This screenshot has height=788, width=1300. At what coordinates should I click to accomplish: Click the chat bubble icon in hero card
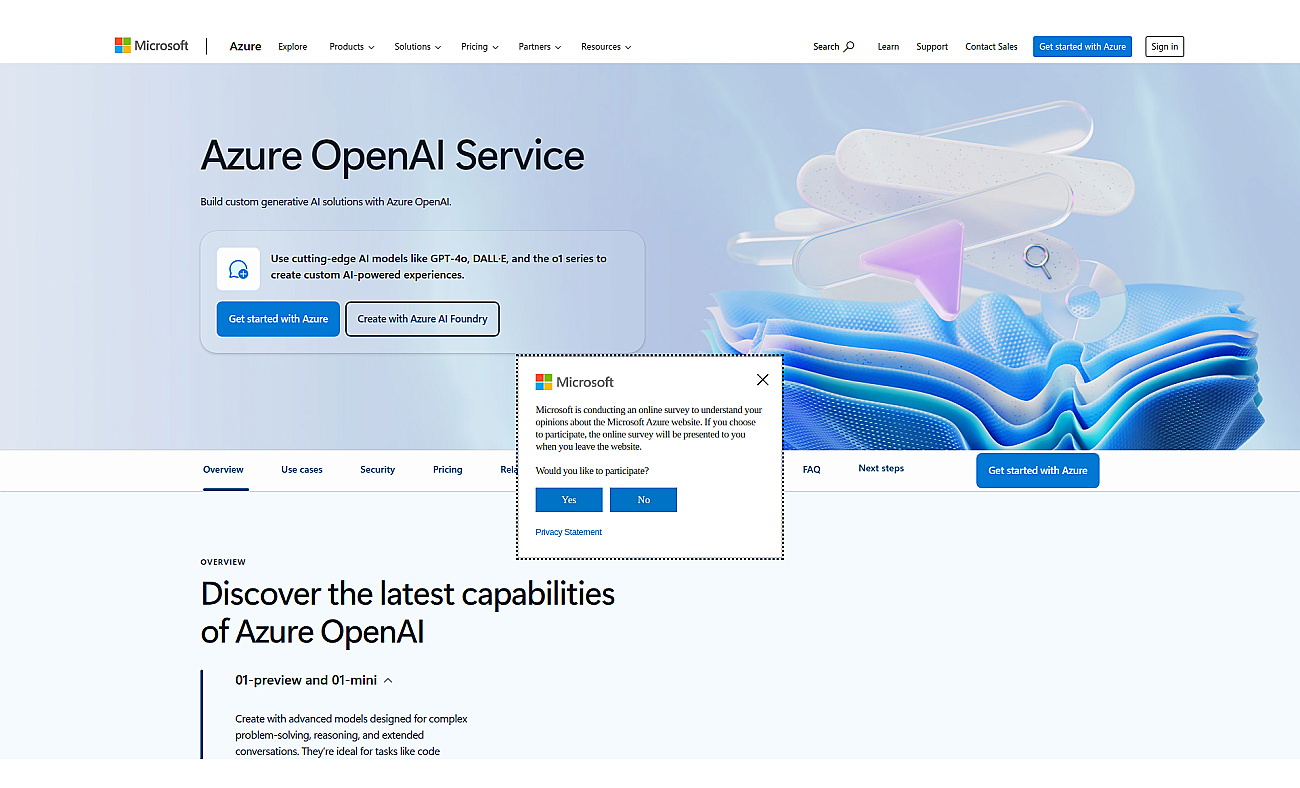pos(238,269)
